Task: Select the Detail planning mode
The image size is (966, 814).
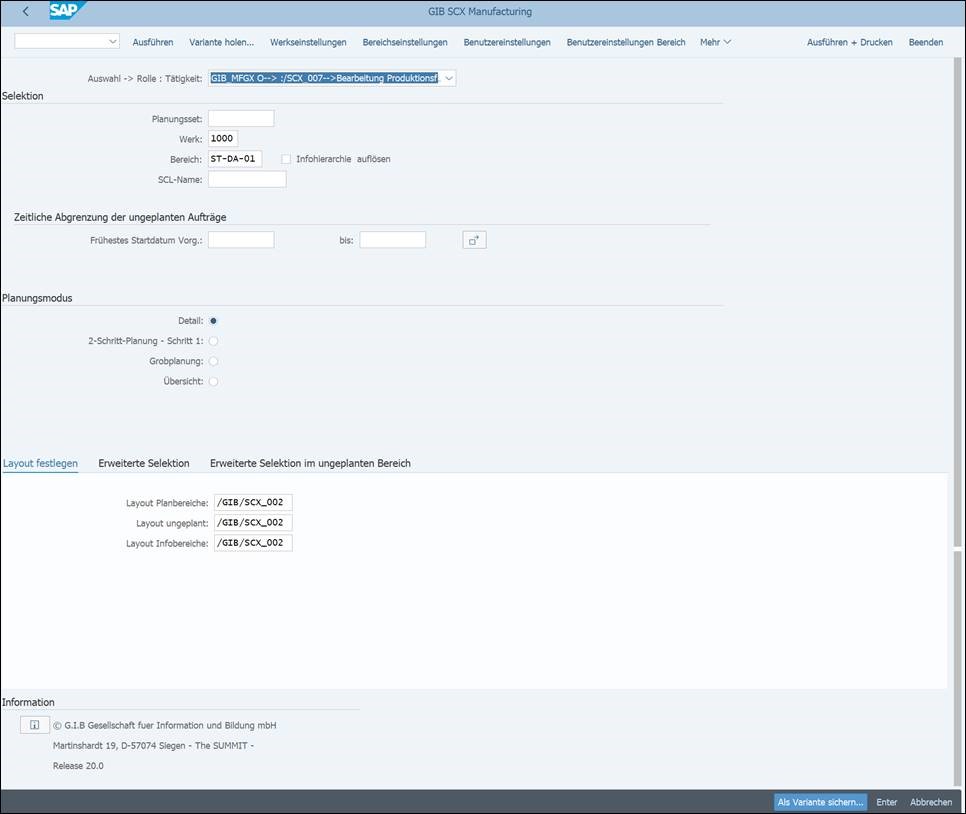Action: click(x=214, y=321)
